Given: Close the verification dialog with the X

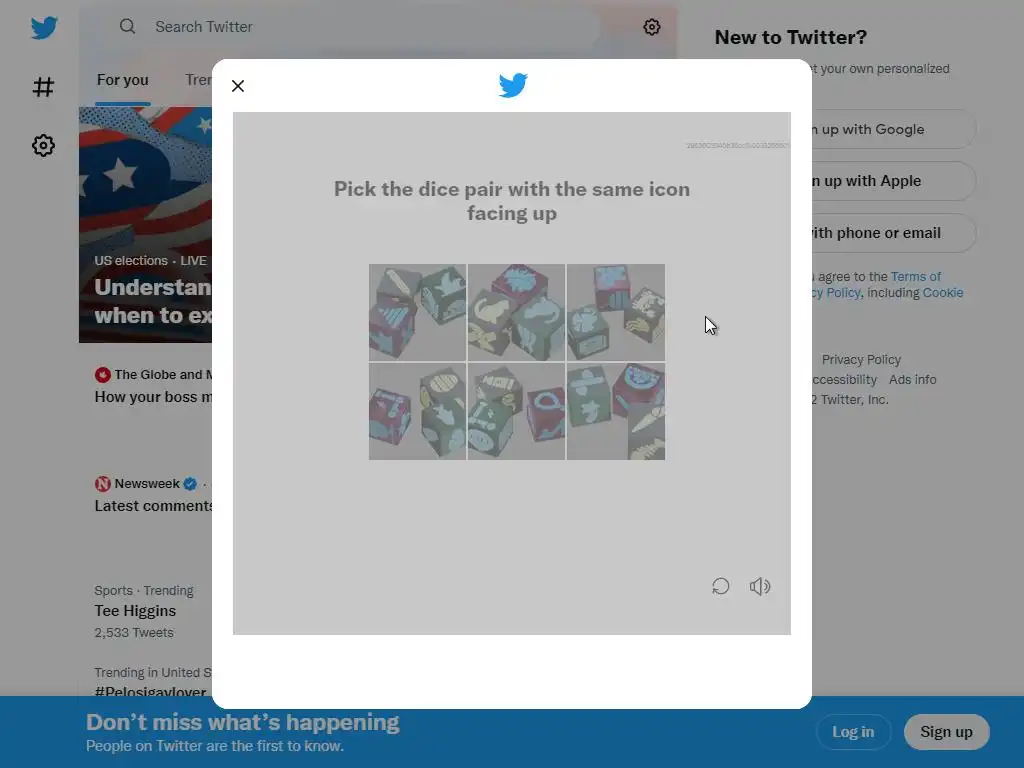Looking at the screenshot, I should (x=238, y=86).
